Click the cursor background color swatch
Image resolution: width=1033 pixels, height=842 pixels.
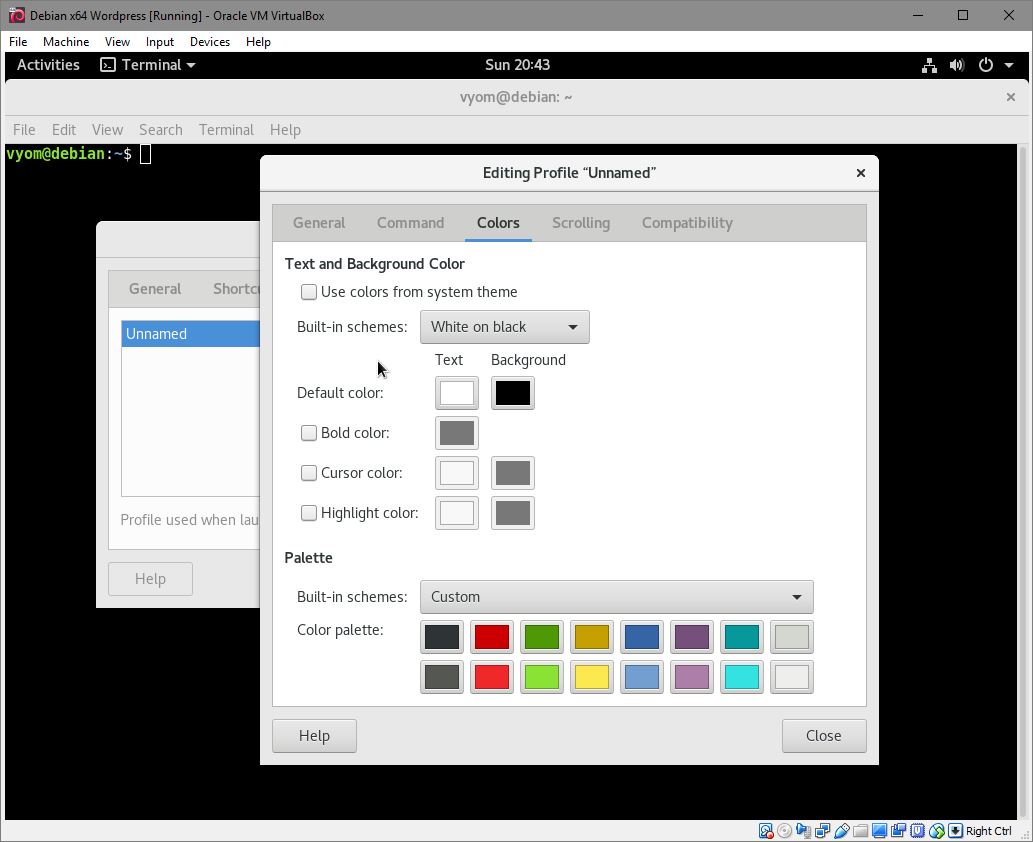coord(513,473)
